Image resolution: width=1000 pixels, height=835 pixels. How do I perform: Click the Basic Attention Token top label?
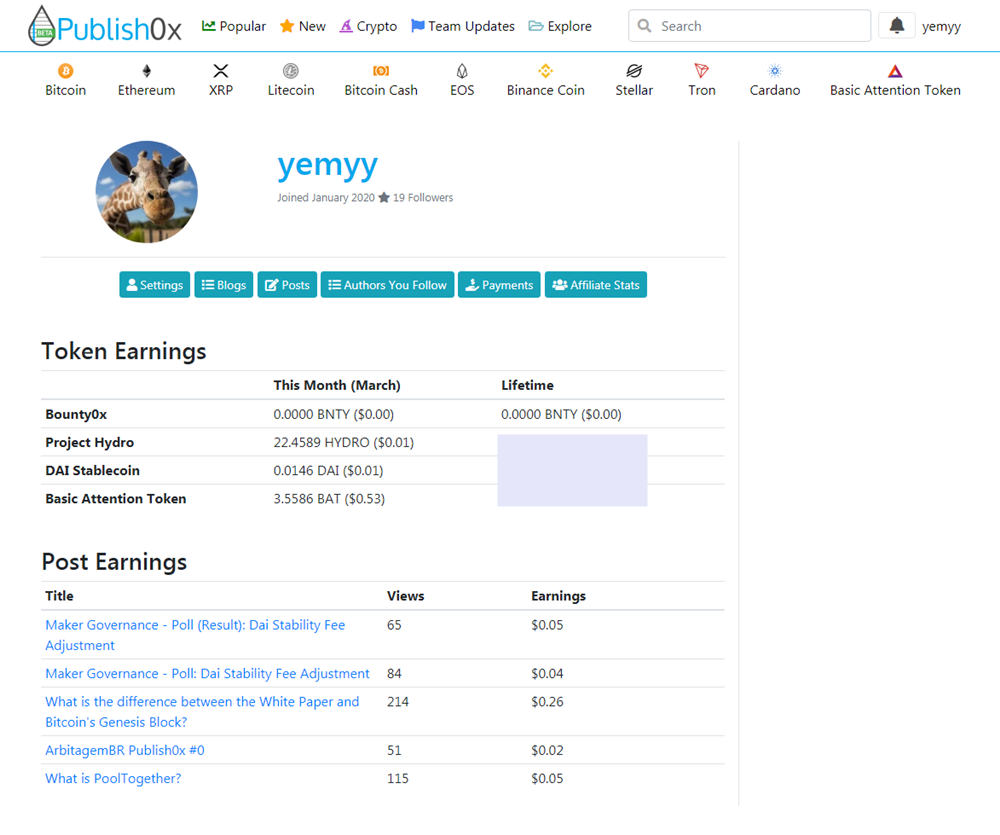tap(895, 90)
